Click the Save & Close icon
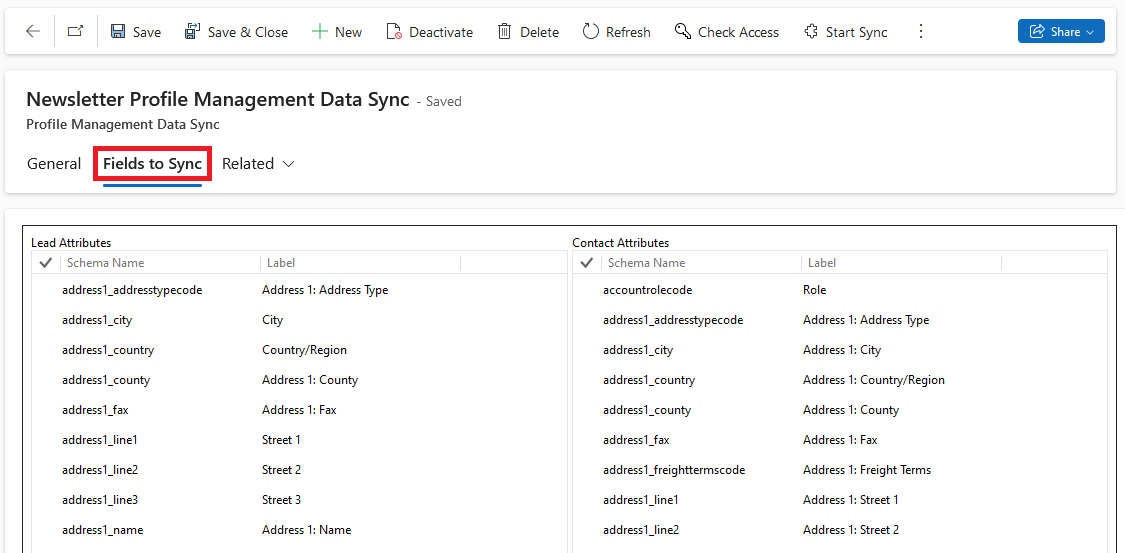Viewport: 1125px width, 553px height. click(x=192, y=32)
